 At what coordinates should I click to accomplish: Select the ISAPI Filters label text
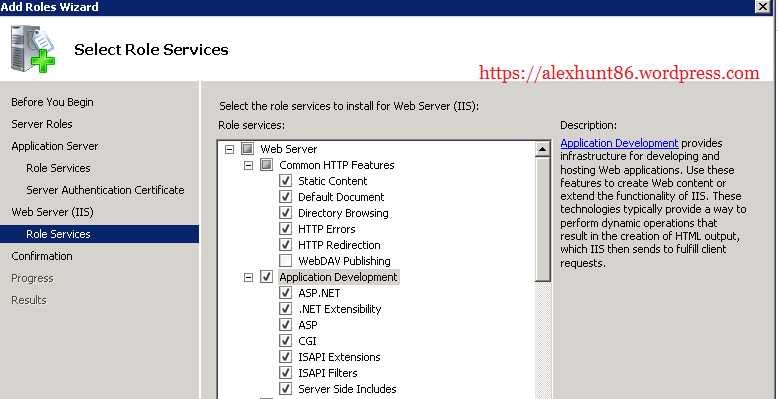coord(327,373)
